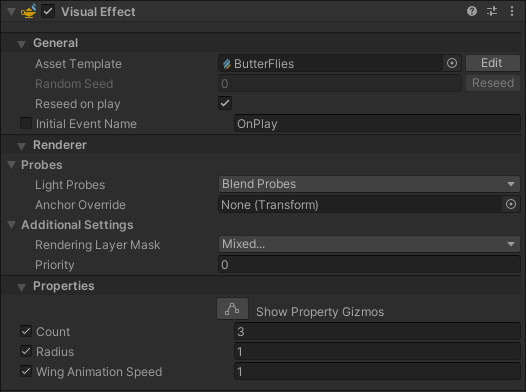Open the Rendering Layer Mask dropdown
This screenshot has width=526, height=392.
(x=369, y=244)
